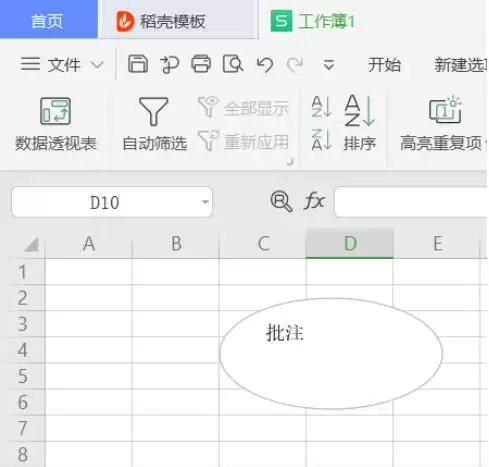Open the 文件 menu chevron

(97, 65)
